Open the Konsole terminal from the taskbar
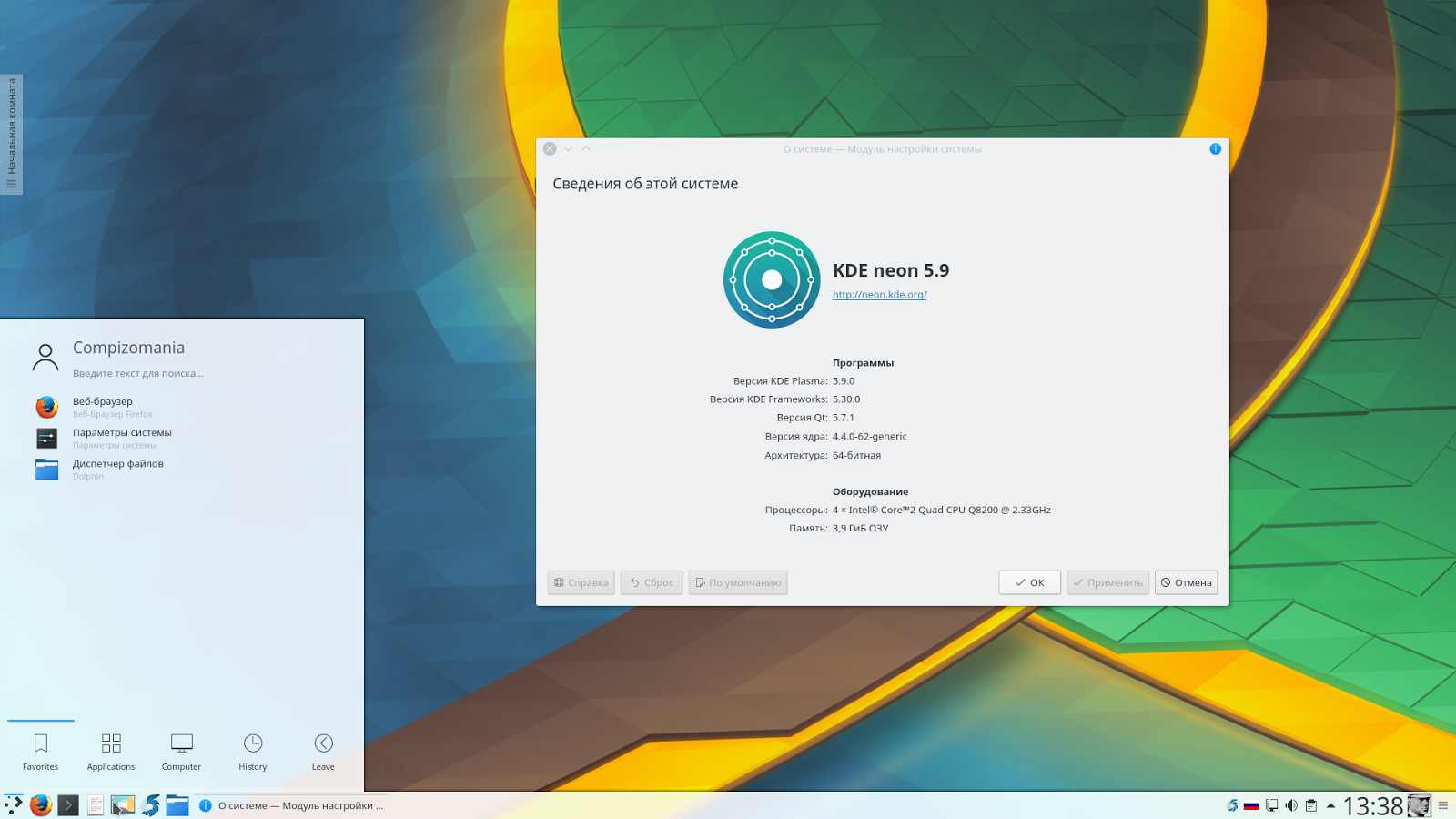 (68, 804)
